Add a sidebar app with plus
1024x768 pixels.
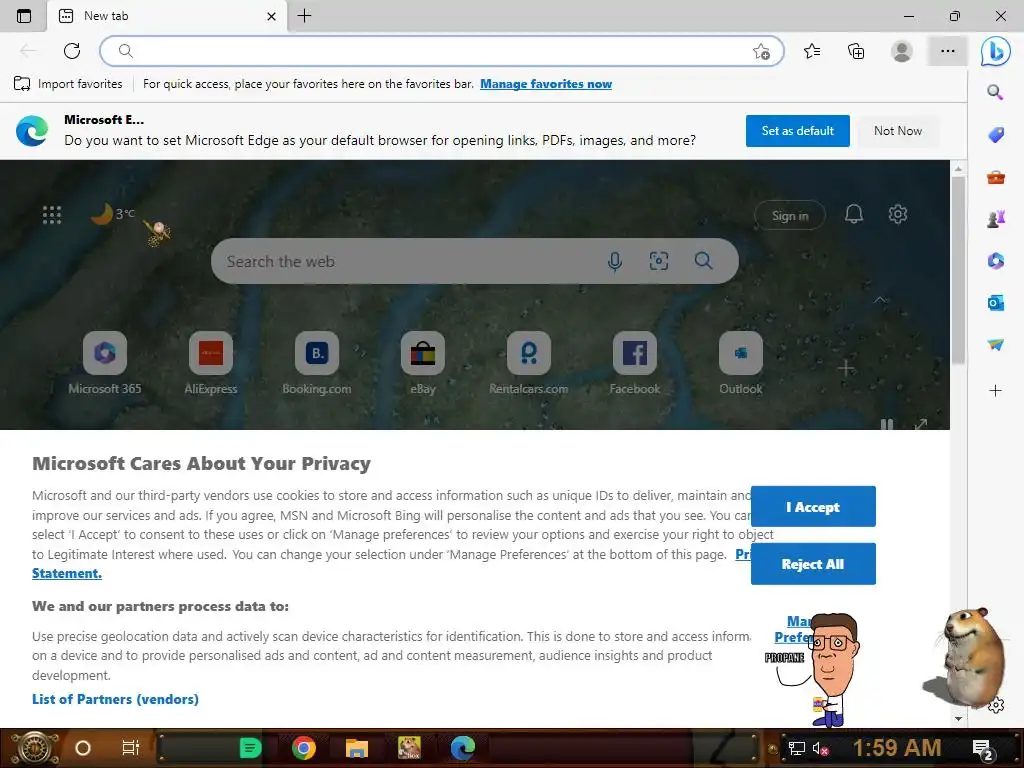click(x=995, y=391)
